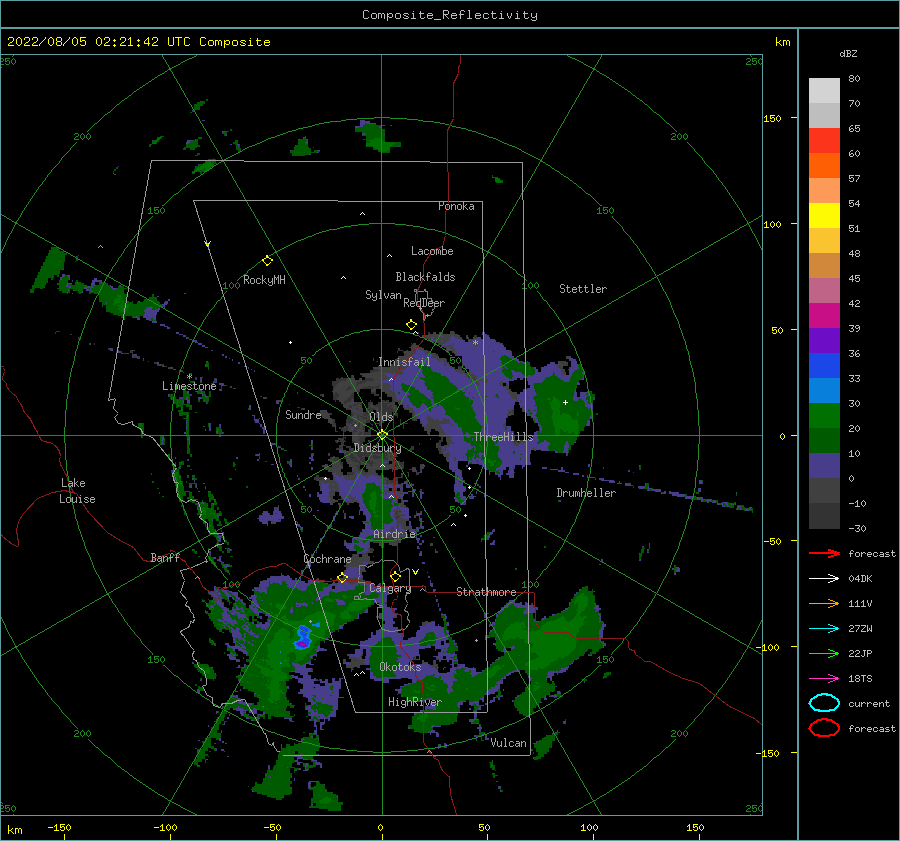
Task: Click the Olds town label
Action: 381,417
